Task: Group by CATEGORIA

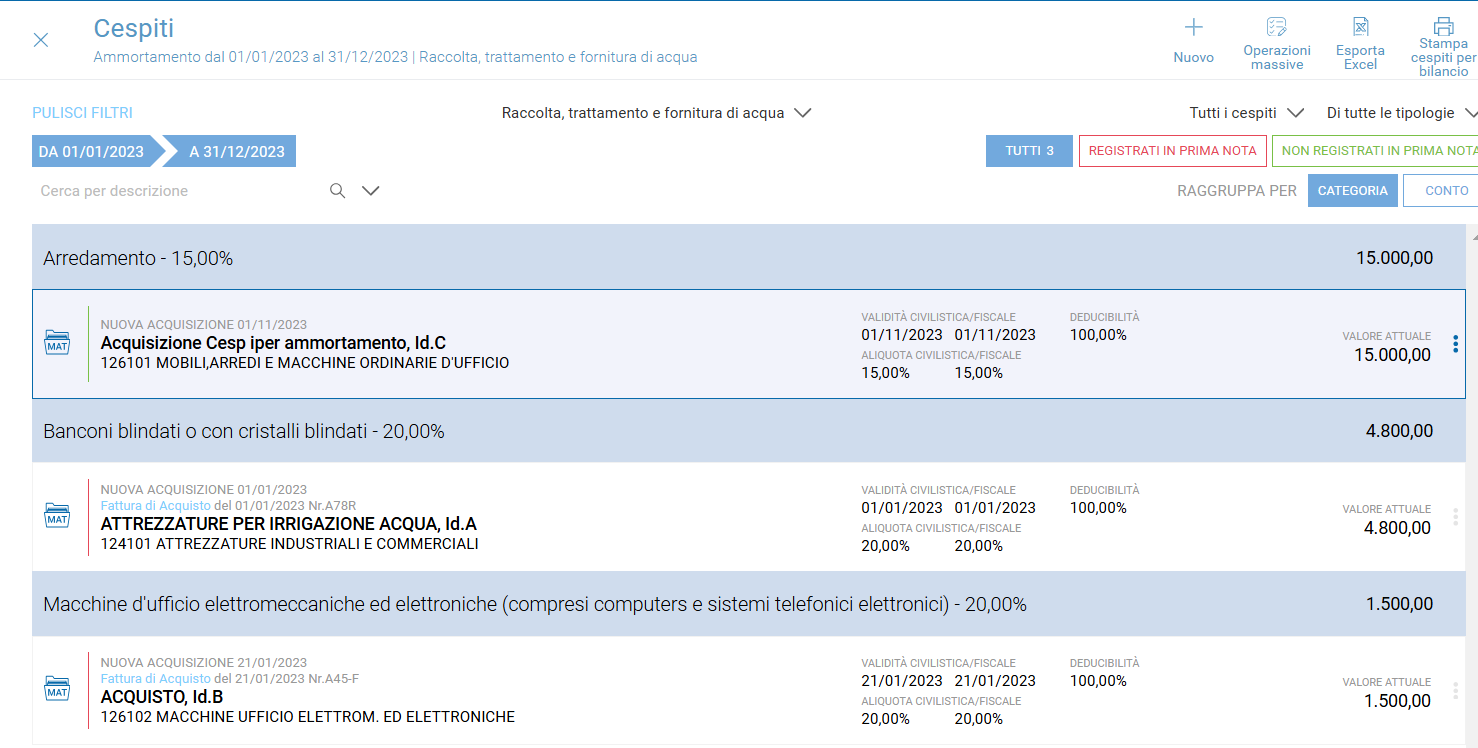Action: (1352, 191)
